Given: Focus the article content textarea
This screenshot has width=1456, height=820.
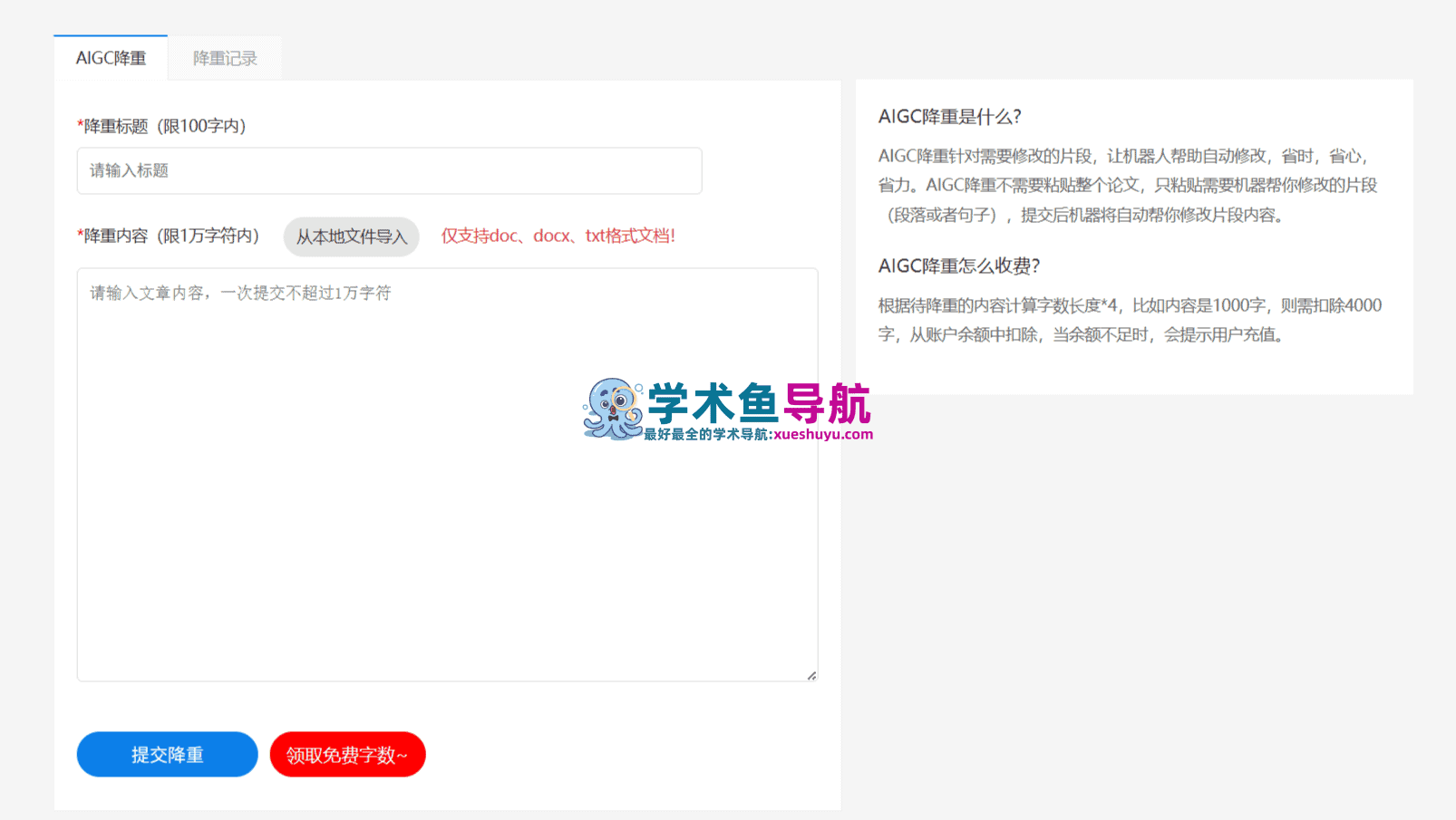Looking at the screenshot, I should (447, 474).
